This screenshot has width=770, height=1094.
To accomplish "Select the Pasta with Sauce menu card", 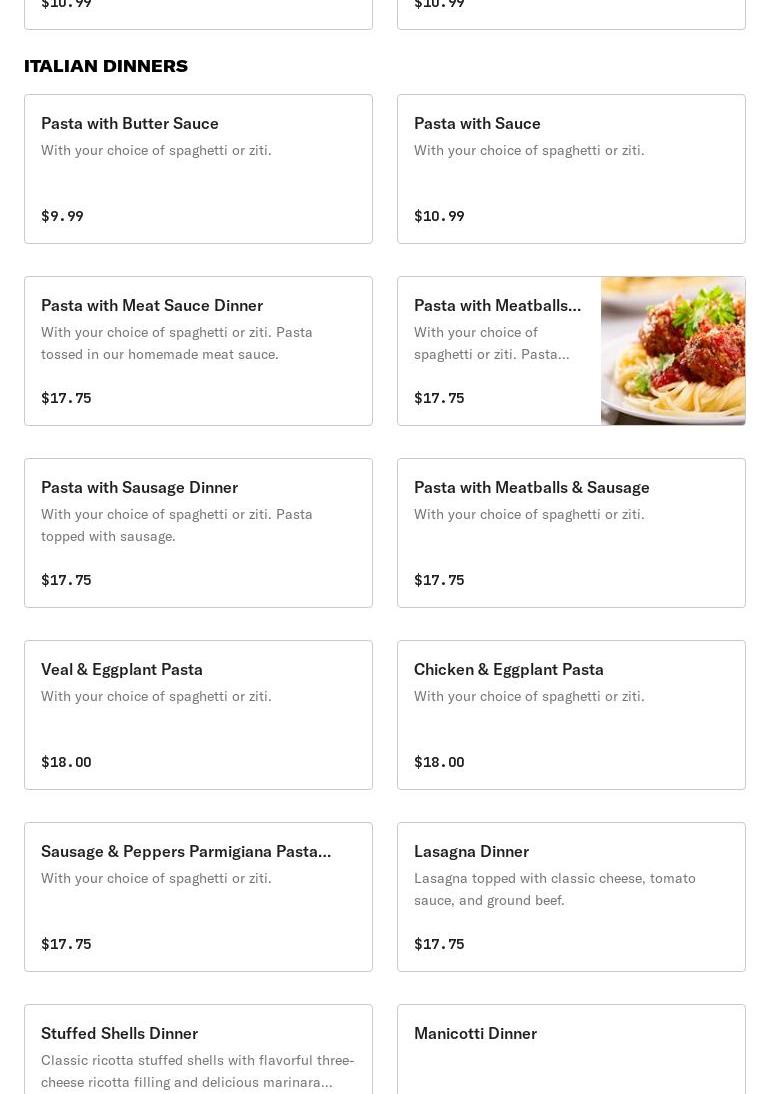I will tap(571, 169).
